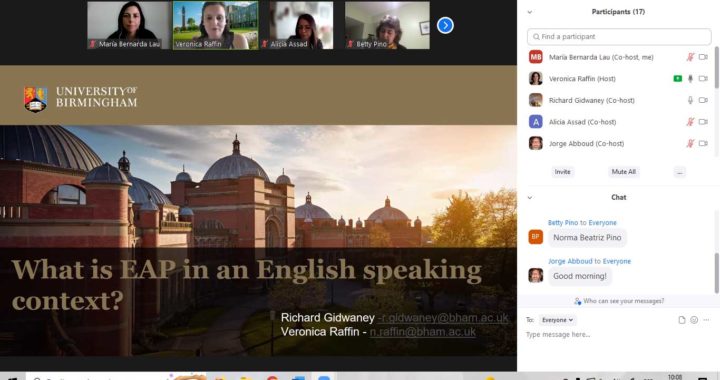
Task: Click the green screen-share icon beside Veronica Raffin
Action: pyautogui.click(x=677, y=78)
